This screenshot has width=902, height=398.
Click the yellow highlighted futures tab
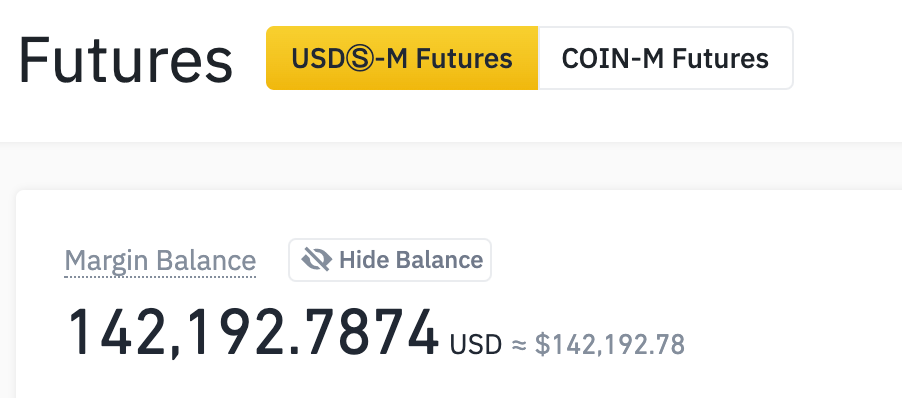click(x=402, y=58)
